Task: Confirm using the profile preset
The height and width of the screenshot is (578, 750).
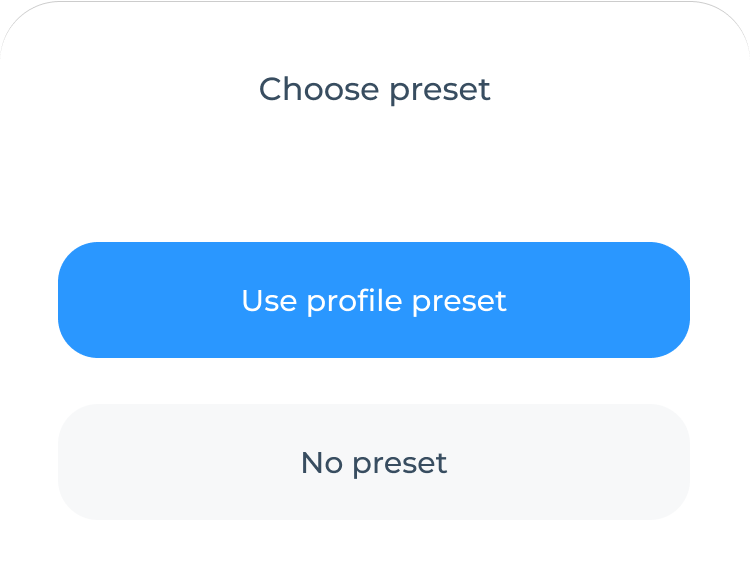Action: [374, 300]
